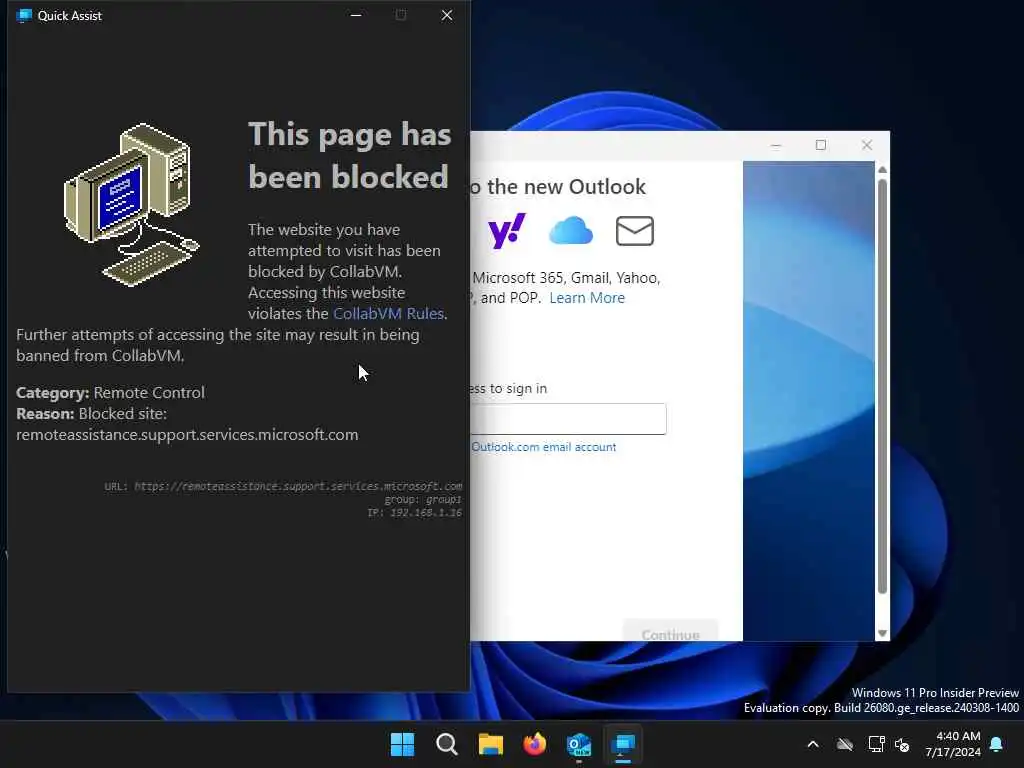Close the Quick Assist window
The image size is (1024, 768).
[x=447, y=15]
